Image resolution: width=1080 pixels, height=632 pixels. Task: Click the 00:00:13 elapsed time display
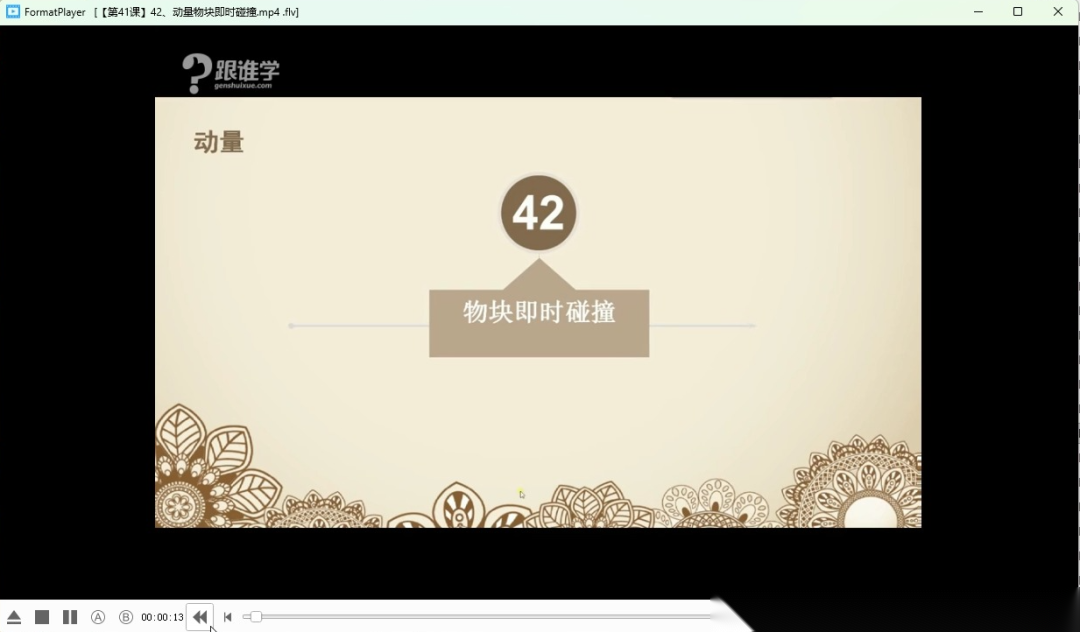pyautogui.click(x=162, y=617)
